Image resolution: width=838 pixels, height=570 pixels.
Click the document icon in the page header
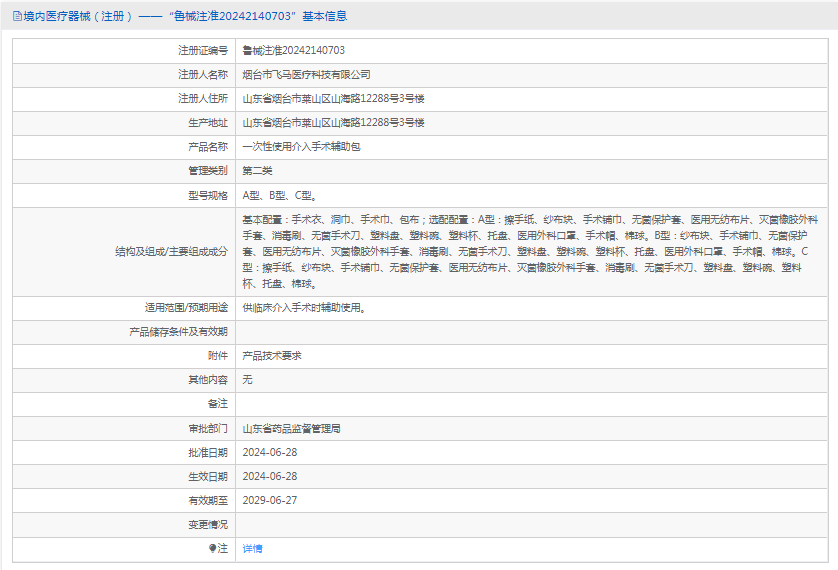point(17,16)
